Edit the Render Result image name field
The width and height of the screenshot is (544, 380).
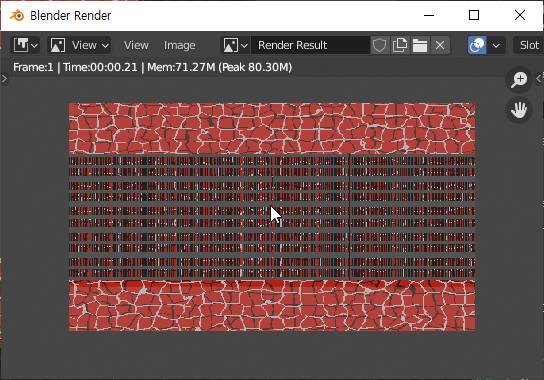(x=310, y=45)
